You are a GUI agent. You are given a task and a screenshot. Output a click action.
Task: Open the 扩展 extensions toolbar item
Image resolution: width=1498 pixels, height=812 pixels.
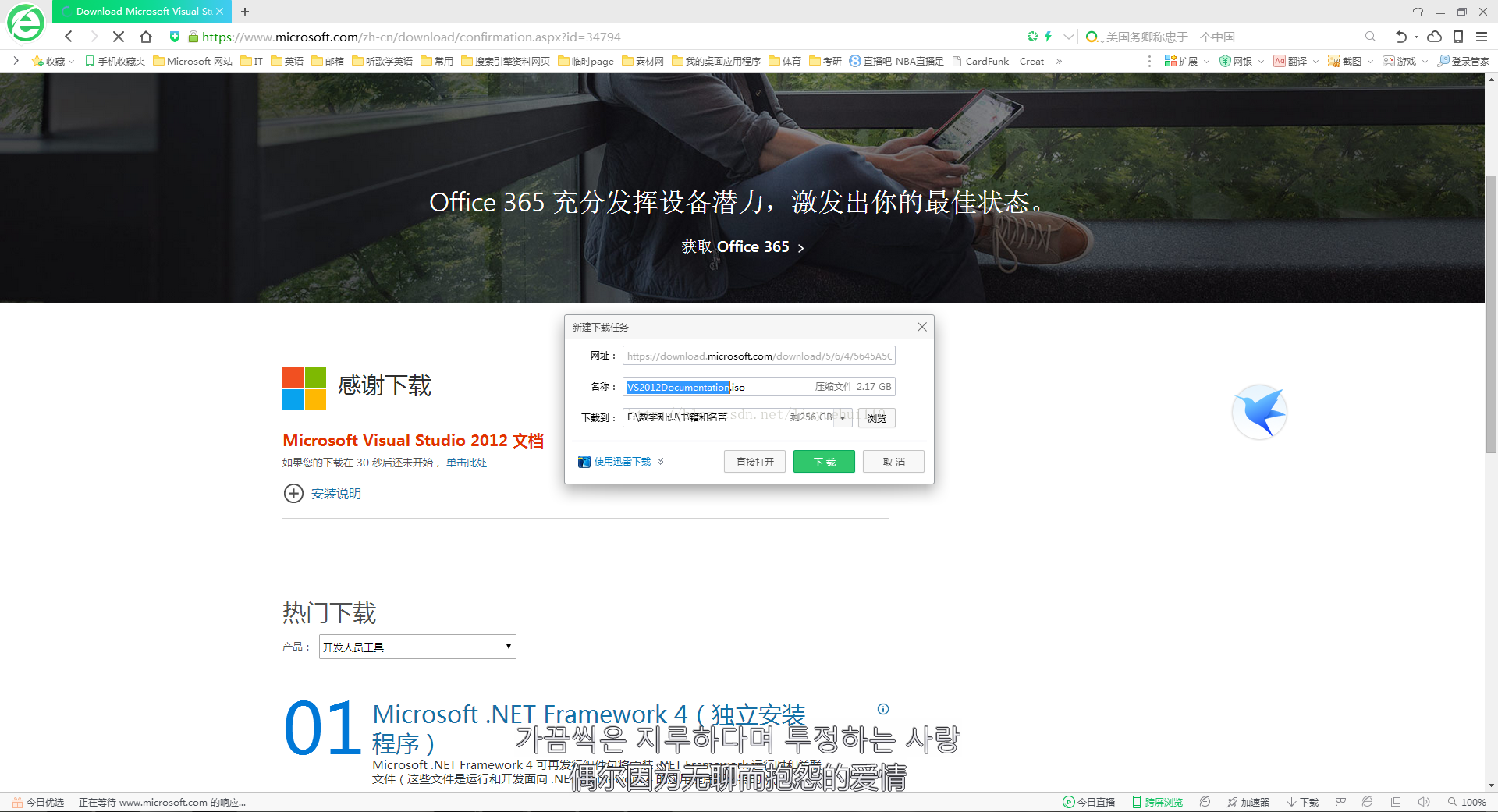click(x=1181, y=61)
